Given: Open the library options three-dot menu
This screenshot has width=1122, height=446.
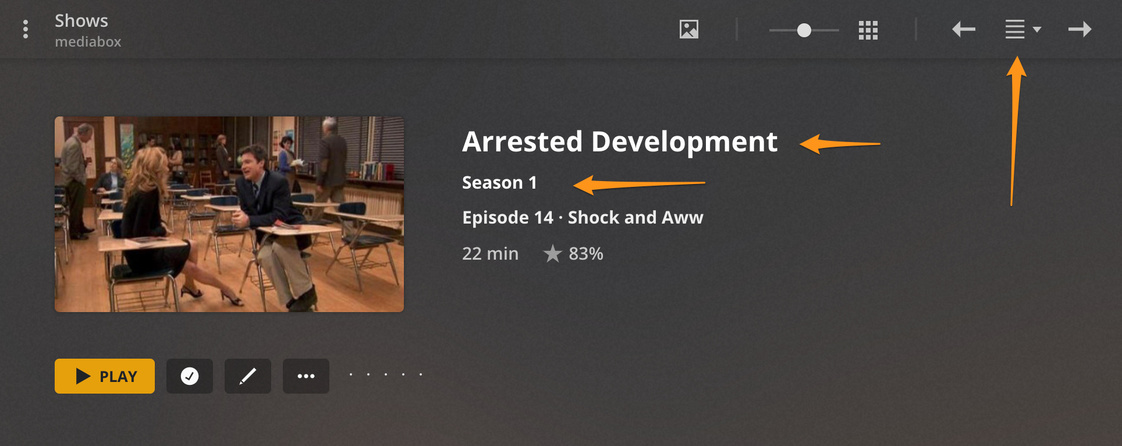Looking at the screenshot, I should point(26,29).
